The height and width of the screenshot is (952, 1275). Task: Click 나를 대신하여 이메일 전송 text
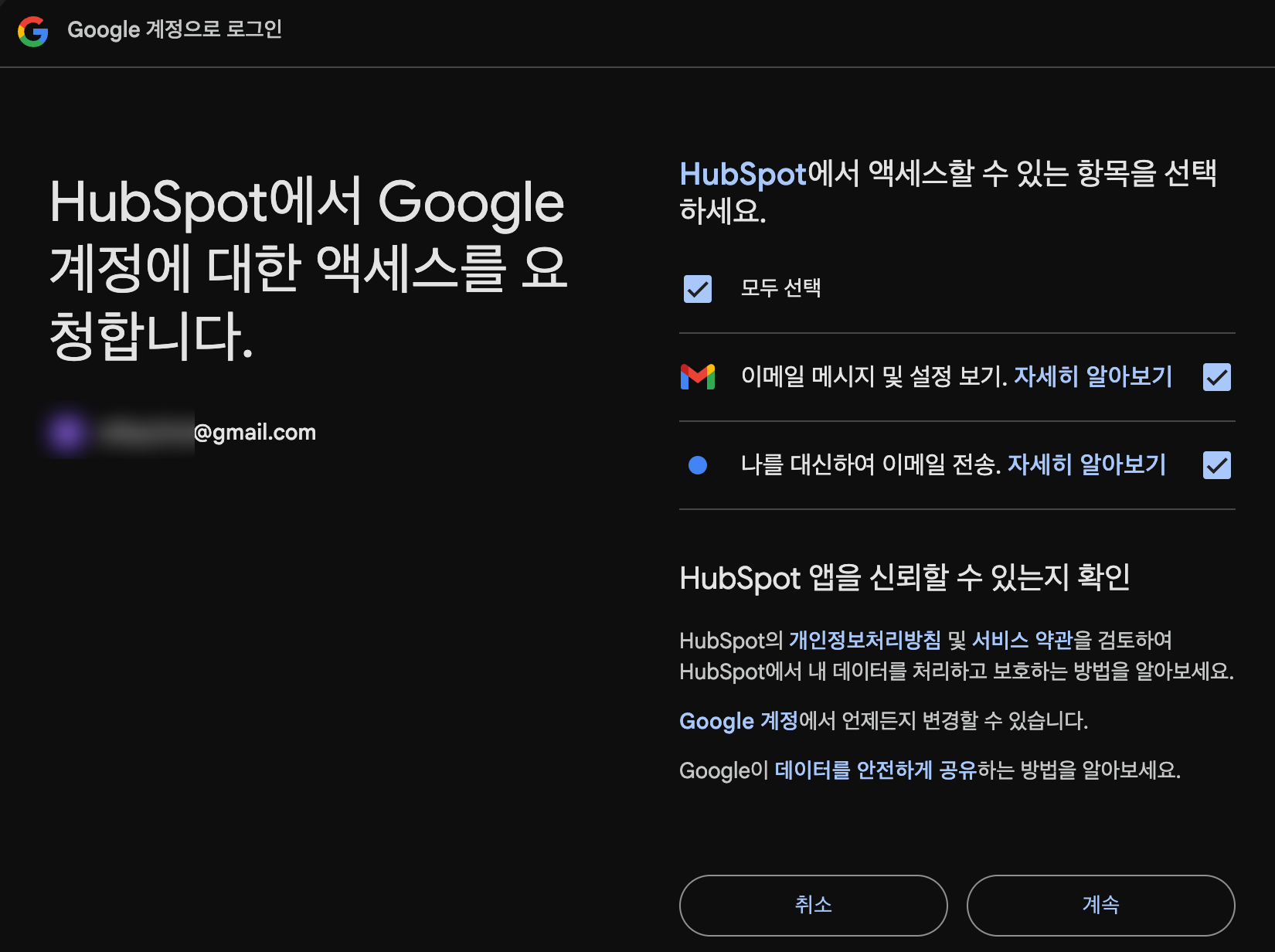[x=871, y=465]
